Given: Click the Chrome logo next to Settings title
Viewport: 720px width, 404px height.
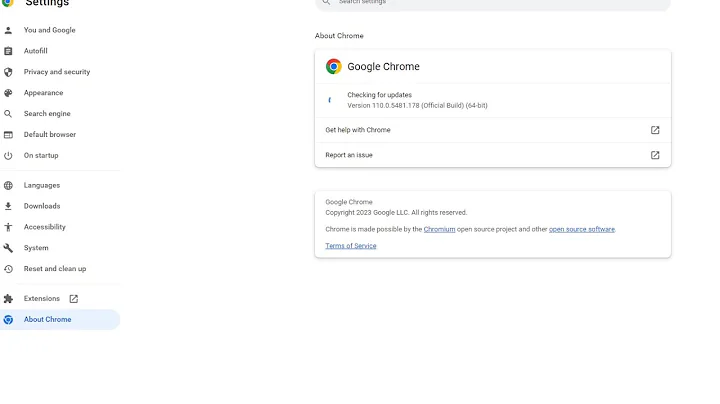Looking at the screenshot, I should tap(8, 3).
